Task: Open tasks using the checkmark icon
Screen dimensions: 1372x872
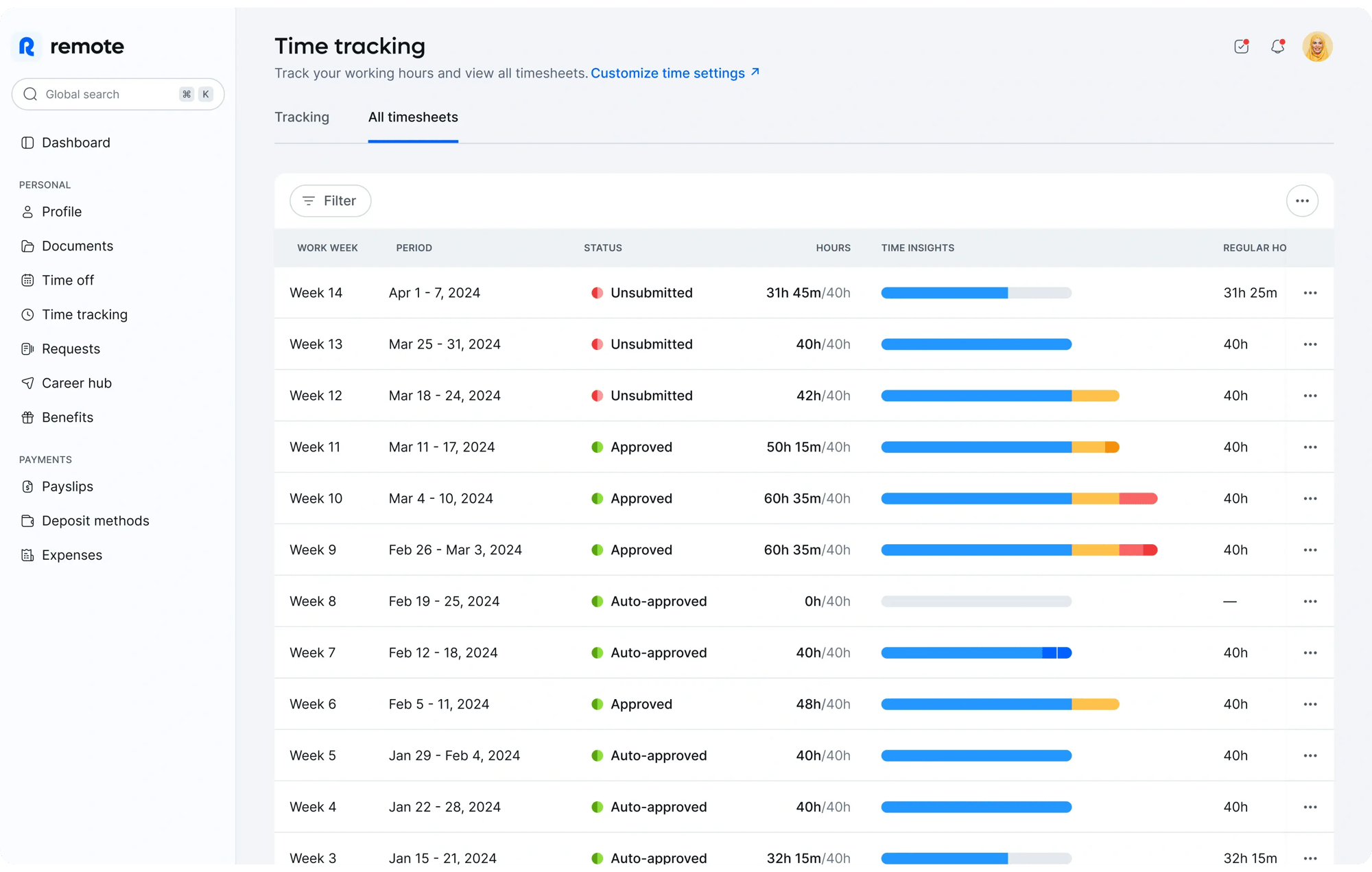Action: (x=1240, y=46)
